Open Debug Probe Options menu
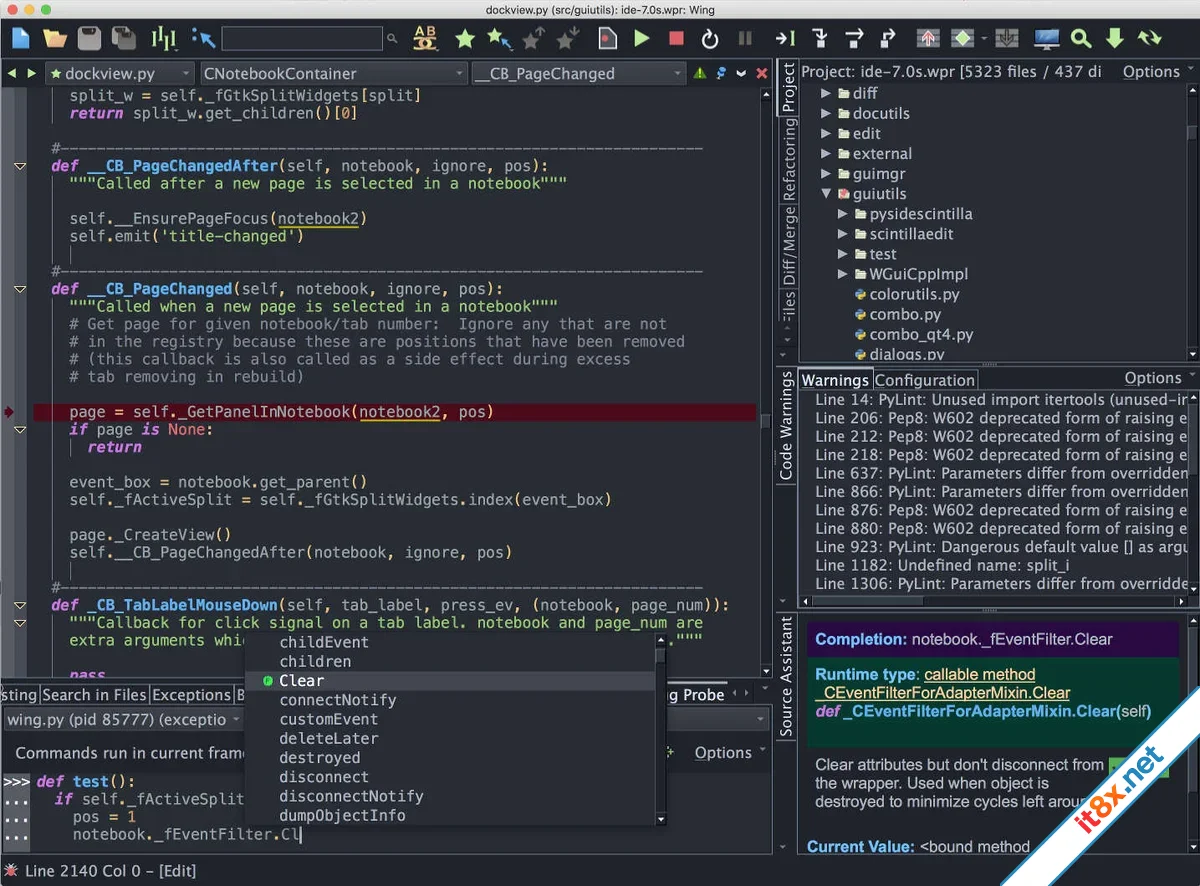Screen dimensions: 1200x886 click(x=729, y=753)
